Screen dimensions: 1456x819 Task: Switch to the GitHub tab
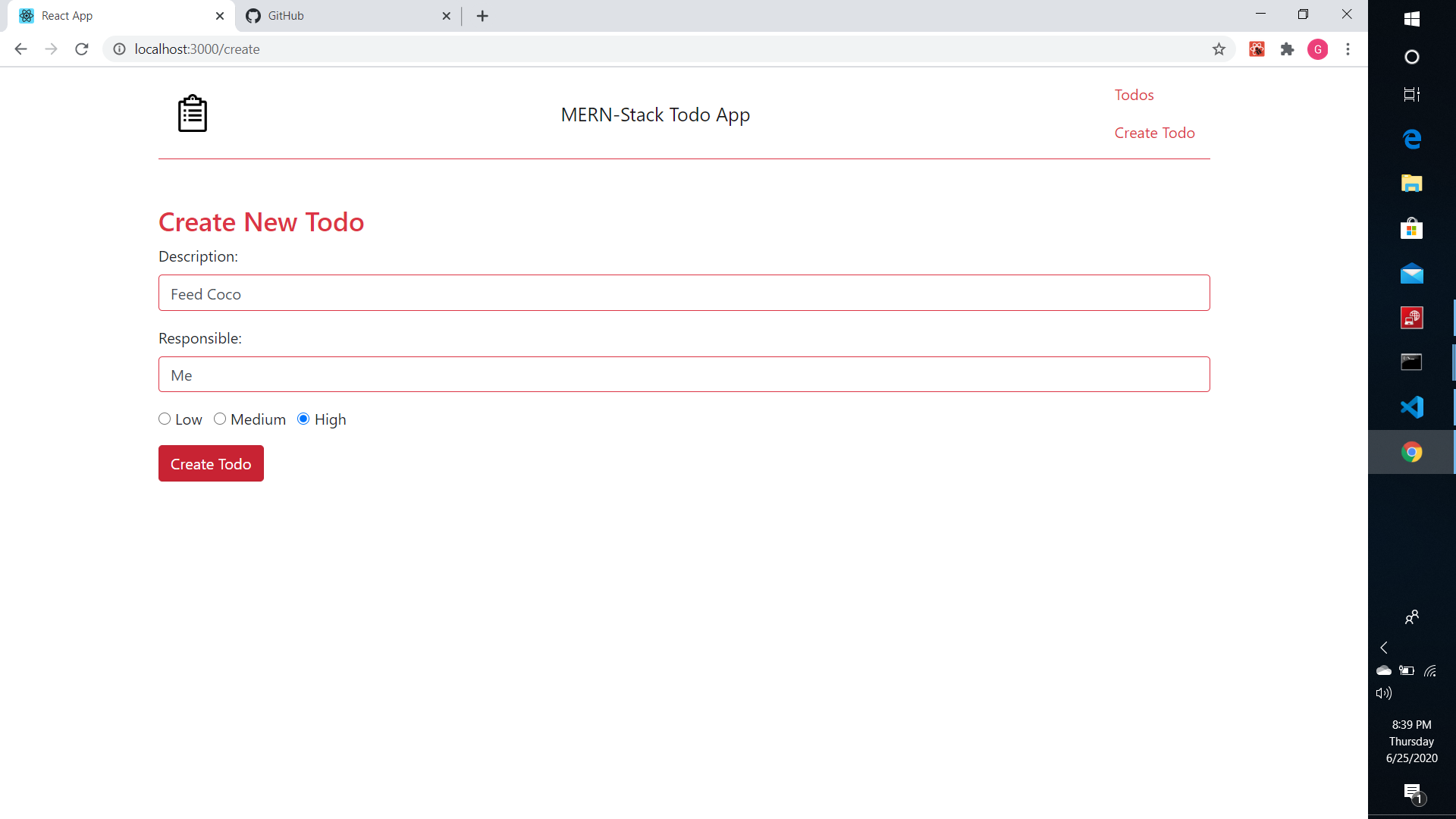click(341, 16)
